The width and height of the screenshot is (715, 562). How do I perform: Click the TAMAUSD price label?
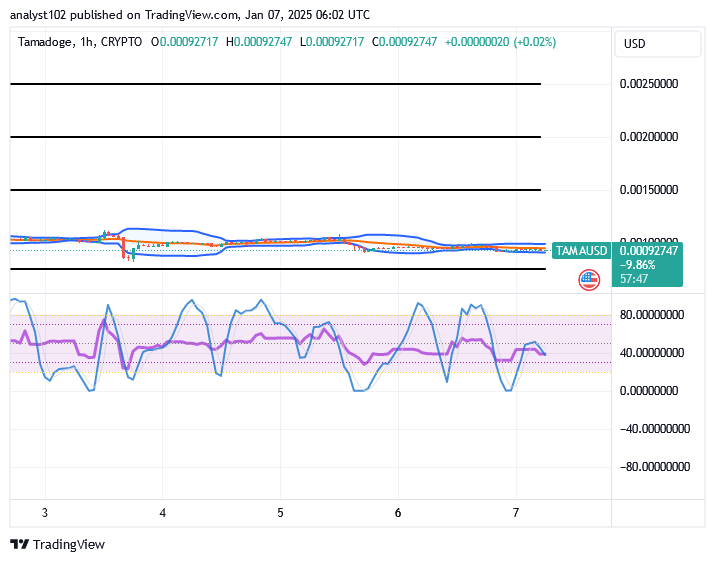(x=581, y=251)
